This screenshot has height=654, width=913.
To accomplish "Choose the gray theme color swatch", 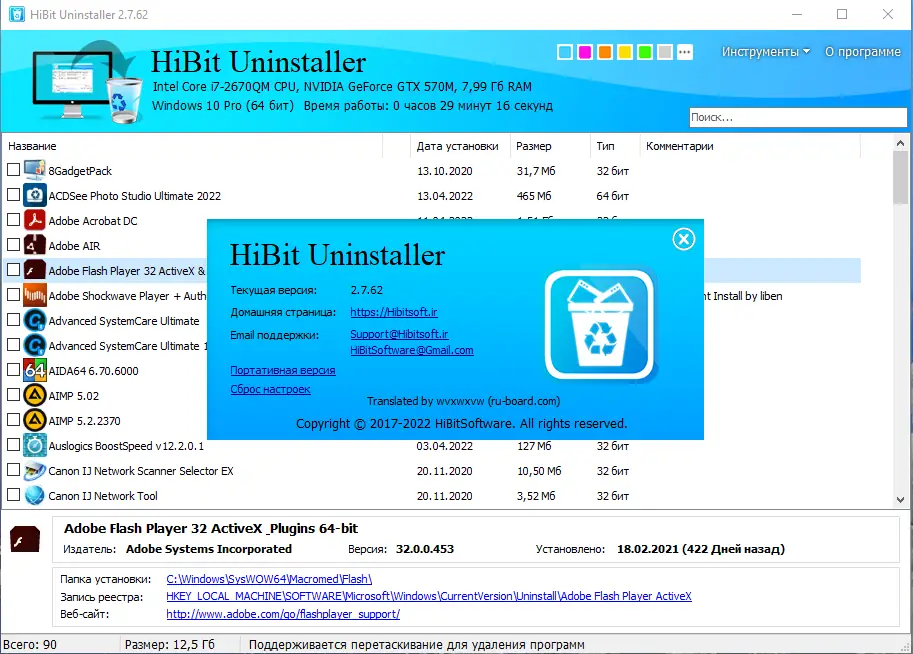I will 664,52.
